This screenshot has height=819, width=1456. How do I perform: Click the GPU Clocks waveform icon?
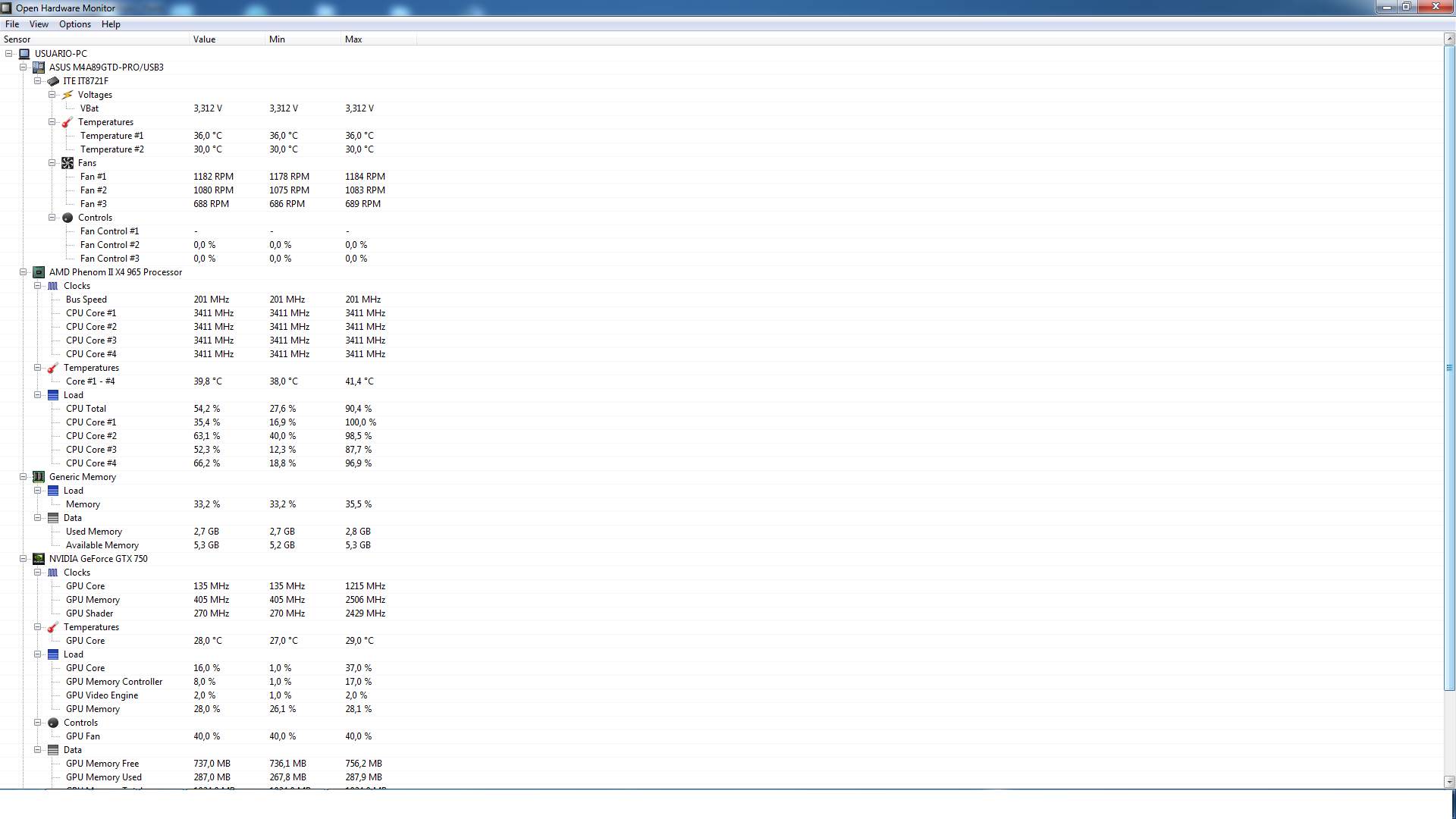[53, 573]
